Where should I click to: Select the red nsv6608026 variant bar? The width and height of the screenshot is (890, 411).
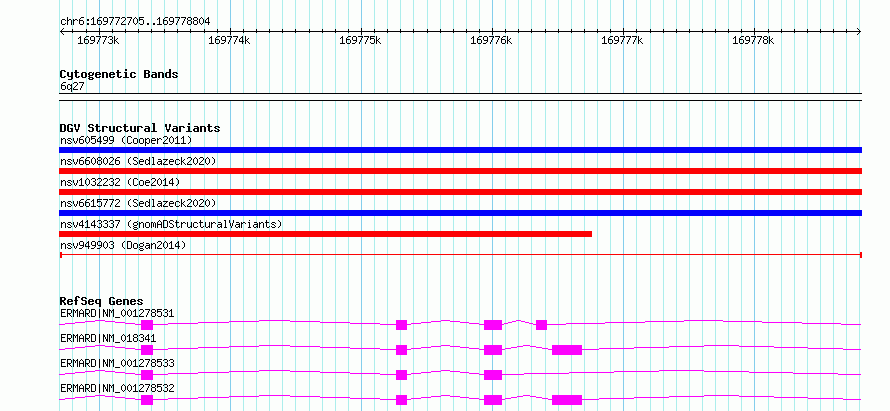(x=460, y=171)
